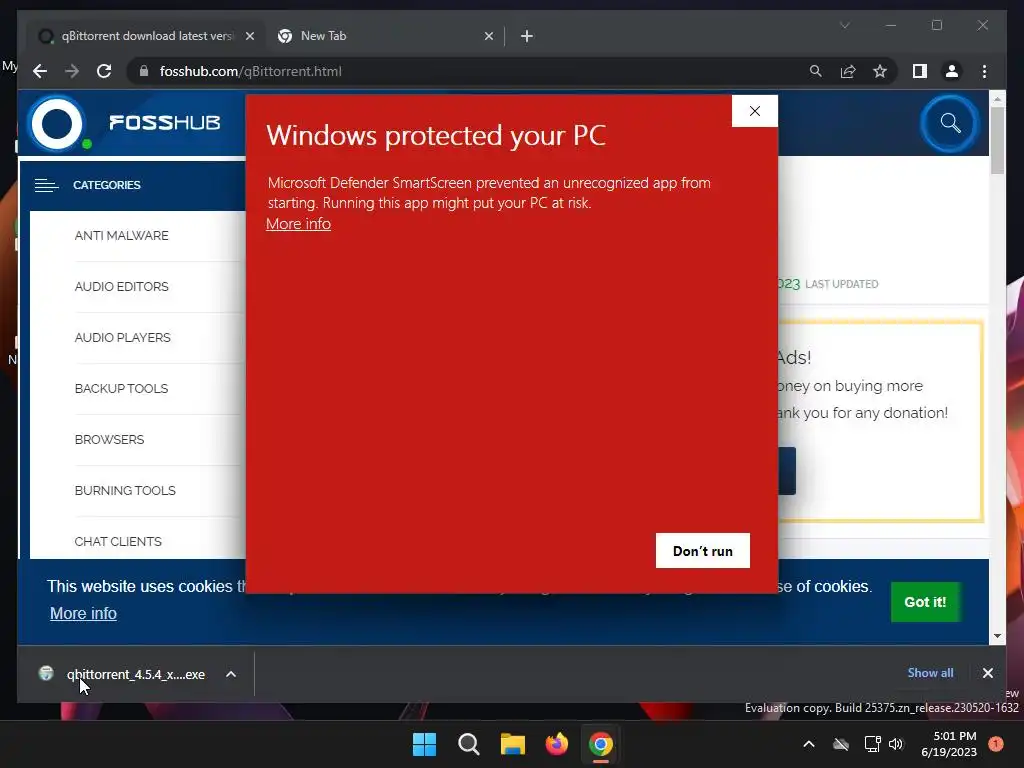Open a new browser tab
1024x768 pixels.
click(x=527, y=36)
